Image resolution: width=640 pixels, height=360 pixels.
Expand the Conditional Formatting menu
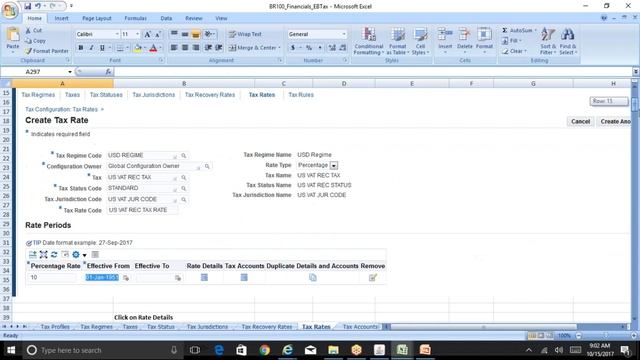click(369, 41)
